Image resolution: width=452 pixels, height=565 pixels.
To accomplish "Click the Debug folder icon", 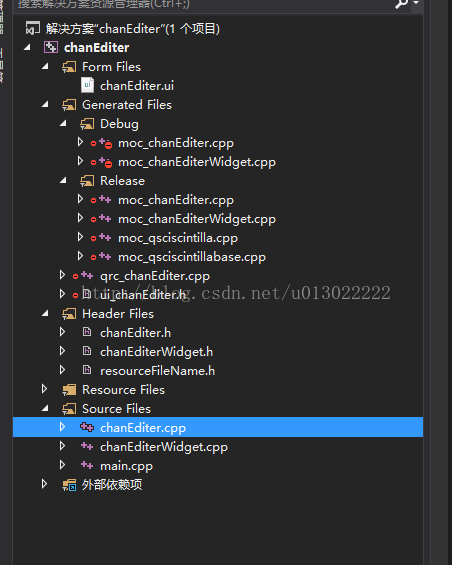I will (87, 124).
